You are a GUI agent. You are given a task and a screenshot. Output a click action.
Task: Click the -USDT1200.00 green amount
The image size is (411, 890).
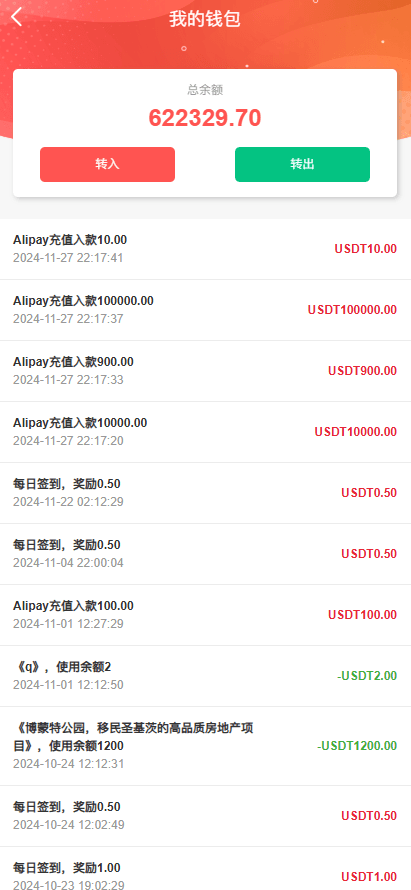click(x=357, y=746)
